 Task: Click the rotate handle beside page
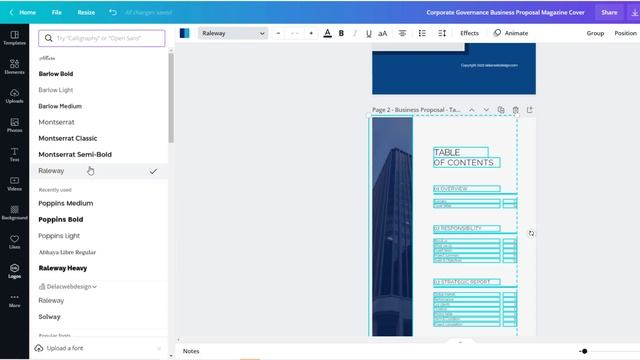click(531, 233)
